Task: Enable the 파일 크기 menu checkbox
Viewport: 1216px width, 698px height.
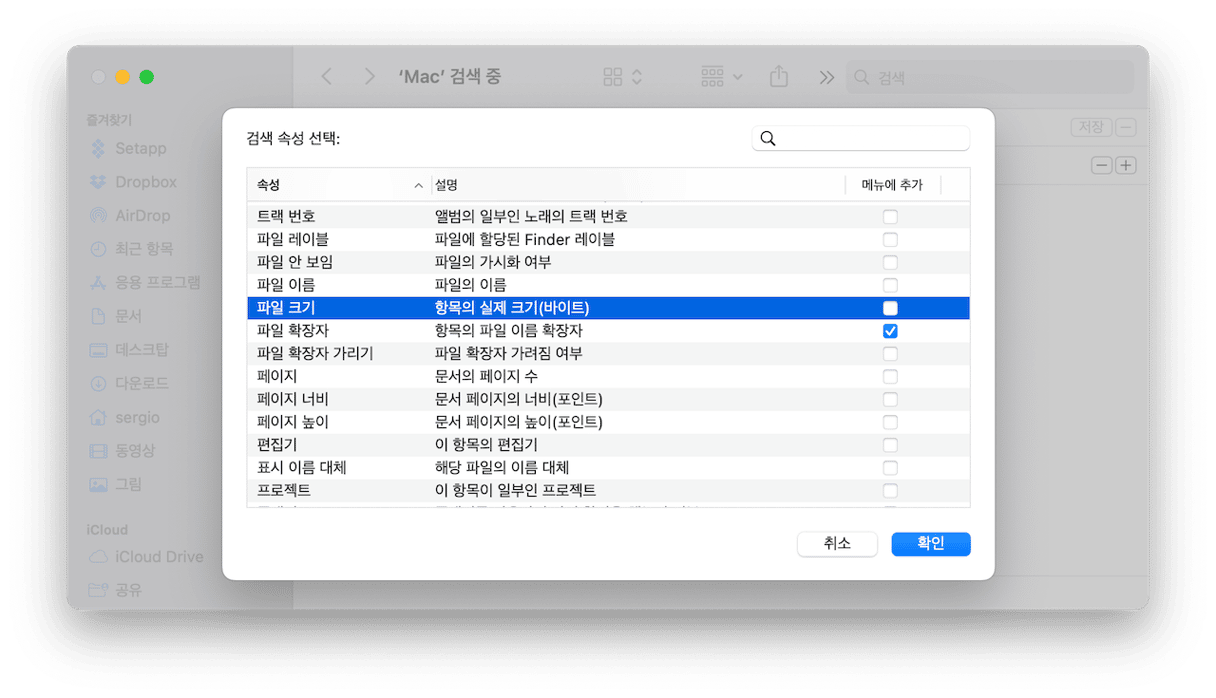Action: [890, 308]
